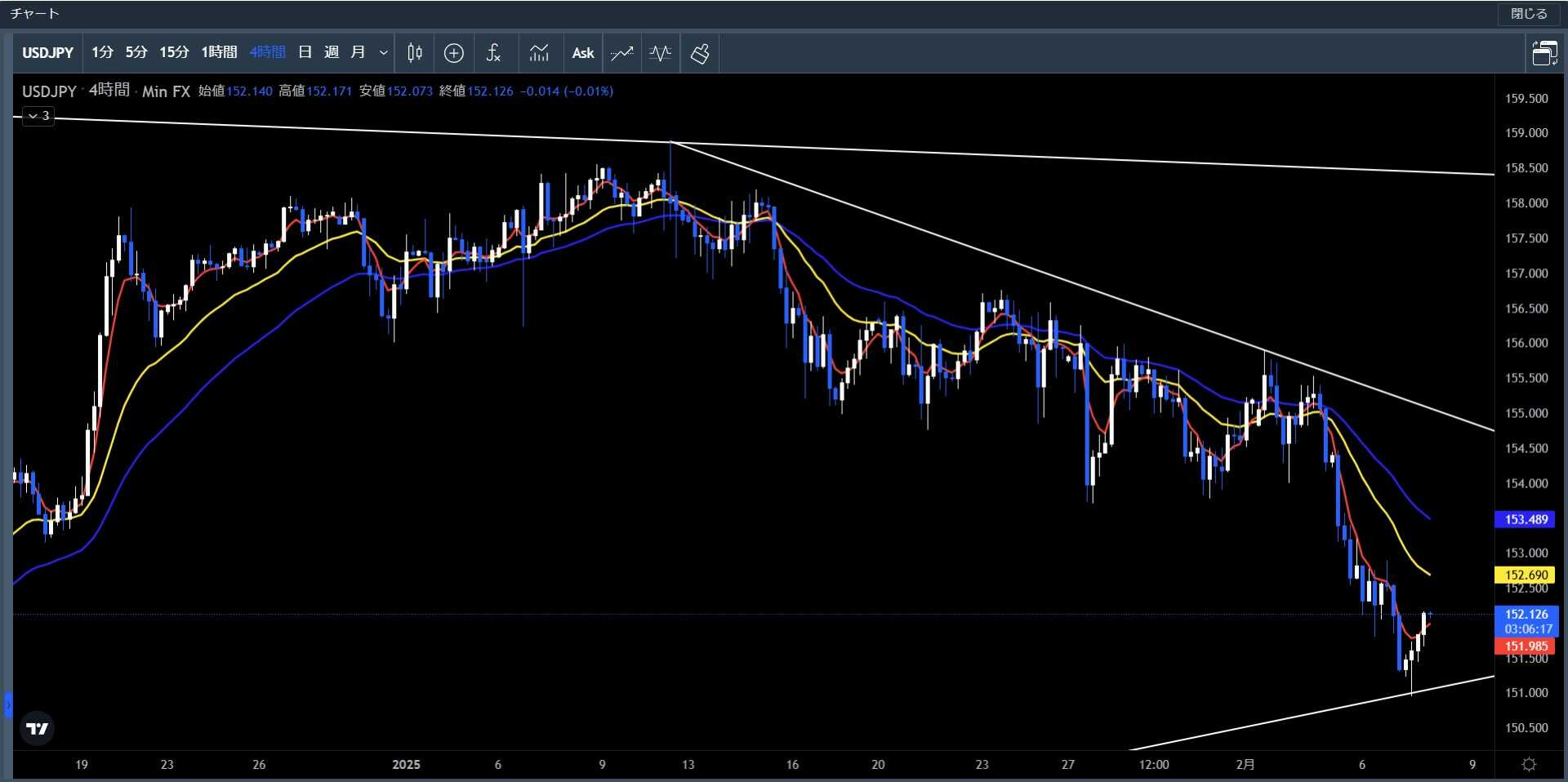This screenshot has height=782, width=1568.
Task: Select the 4時間 timeframe
Action: [268, 53]
